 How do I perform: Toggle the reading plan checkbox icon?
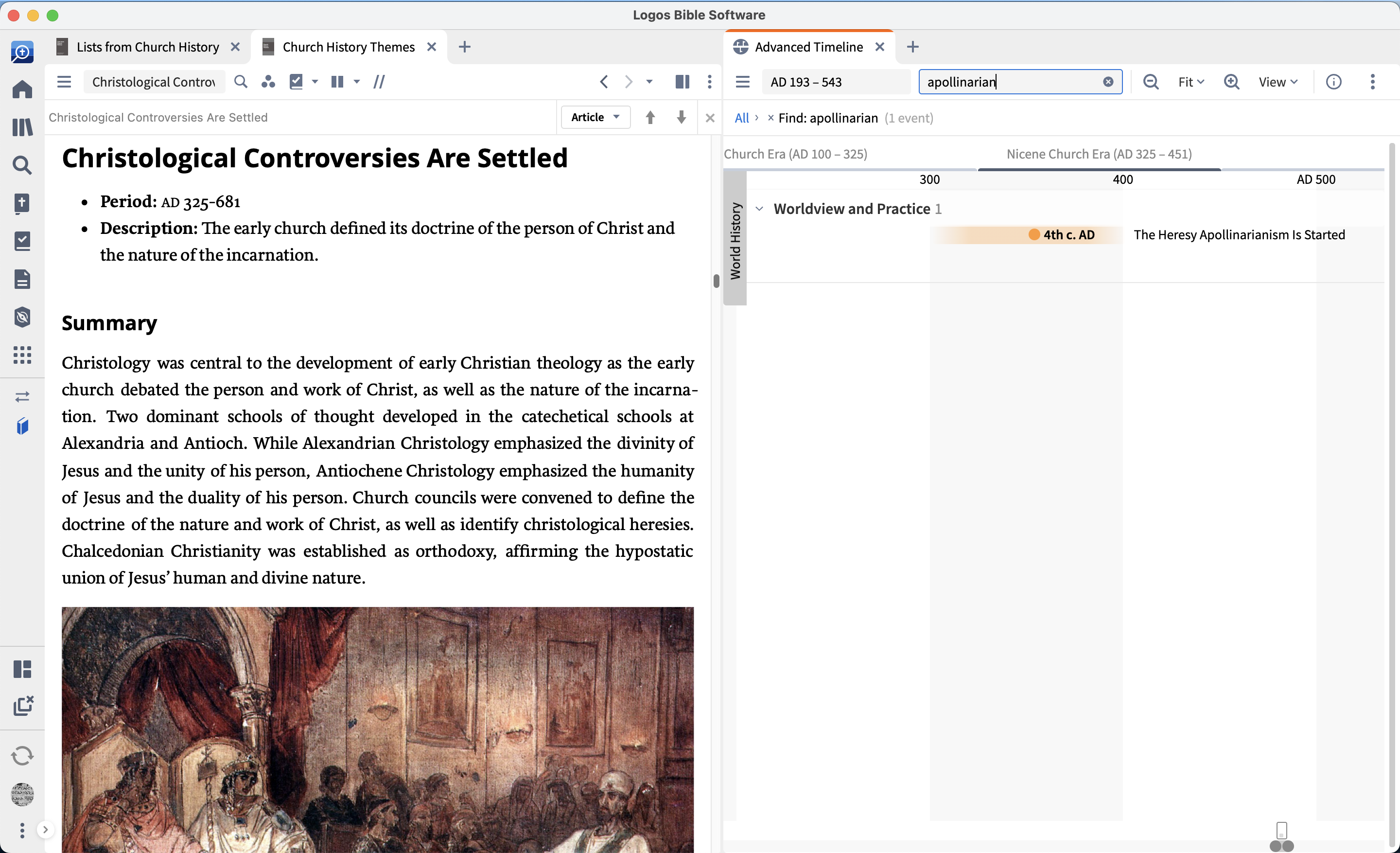point(296,82)
